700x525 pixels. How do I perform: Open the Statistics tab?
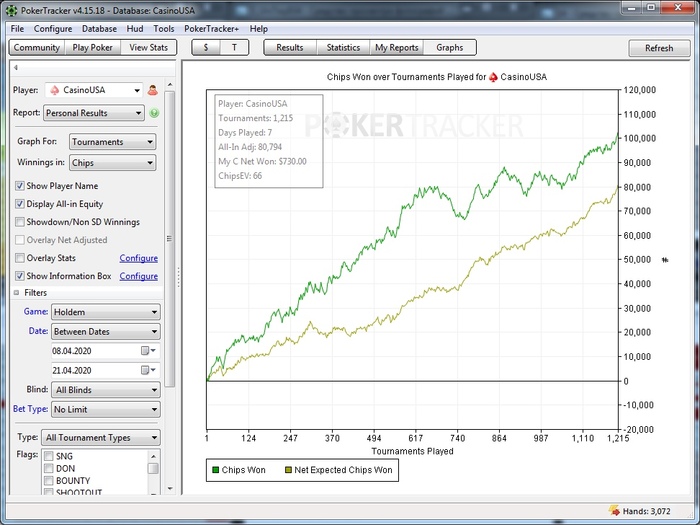(343, 47)
